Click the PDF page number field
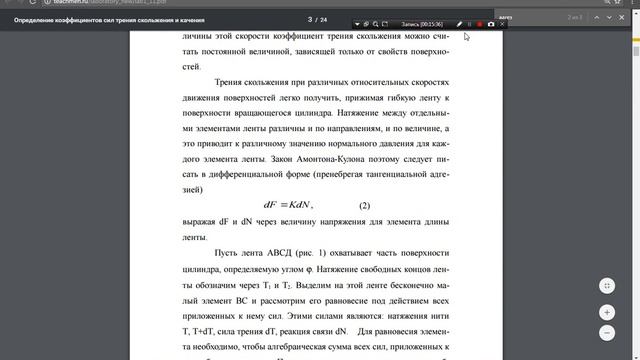This screenshot has width=640, height=360. tap(310, 20)
